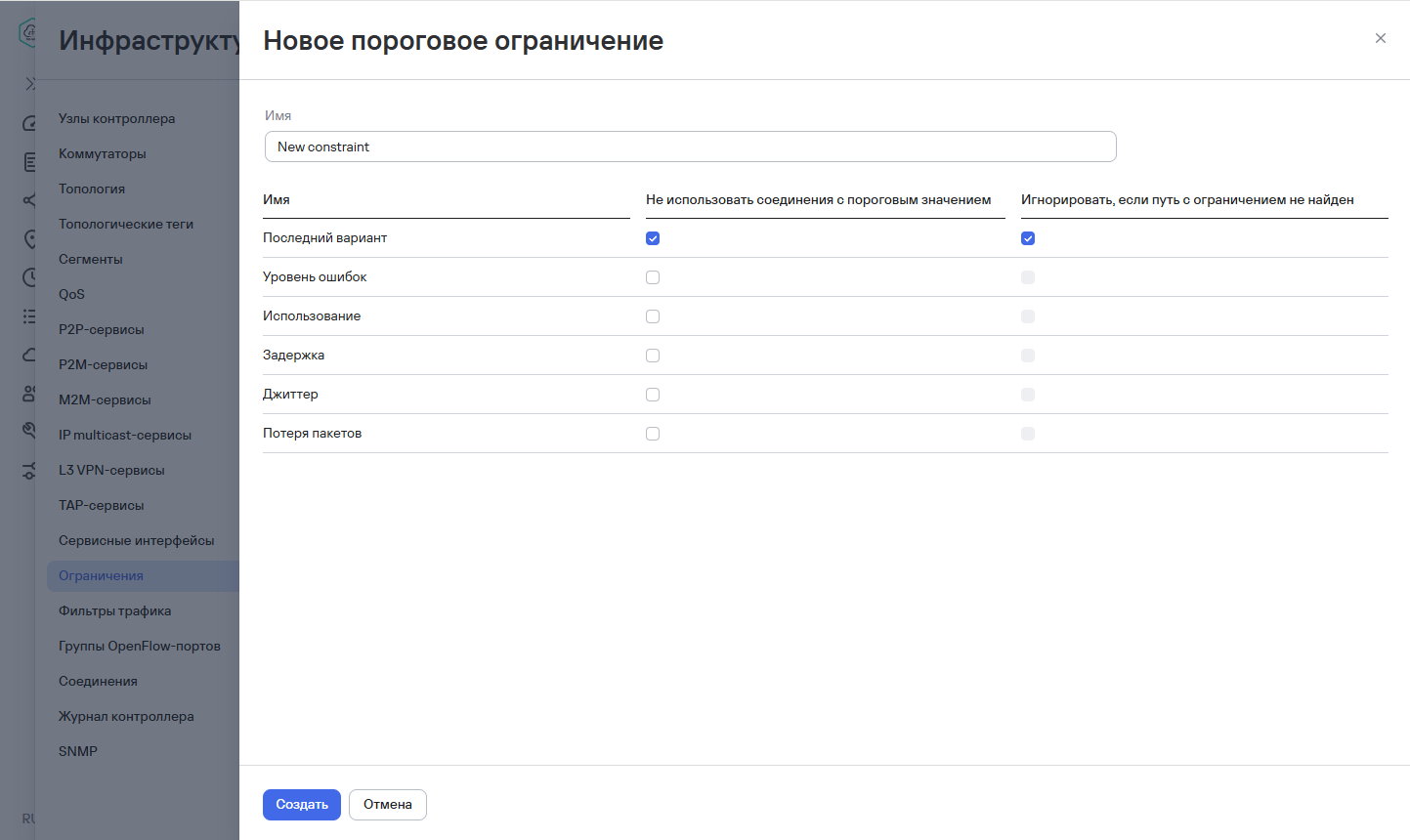Uncheck ignore-if-not-found checkbox for Последний вариант
1410x840 pixels.
pos(1028,238)
